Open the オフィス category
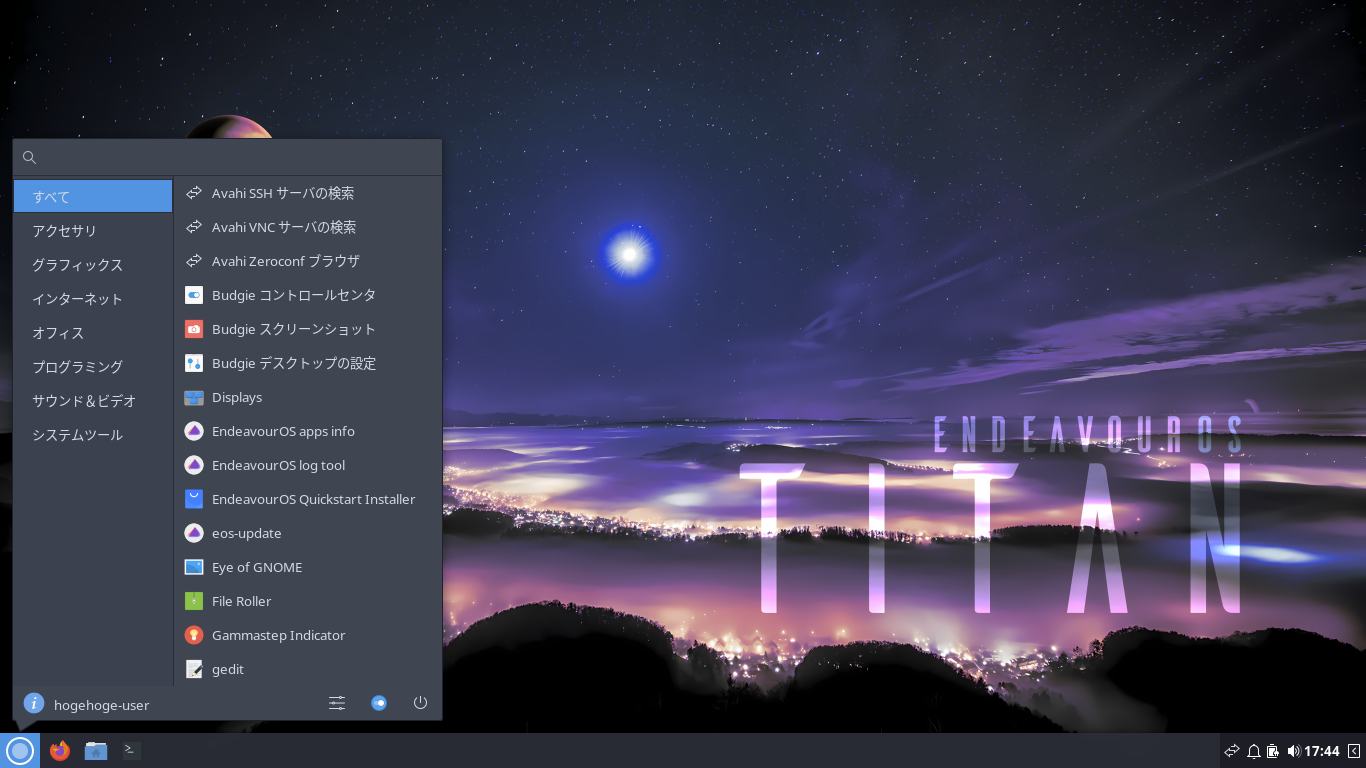Viewport: 1366px width, 768px height. (x=93, y=332)
